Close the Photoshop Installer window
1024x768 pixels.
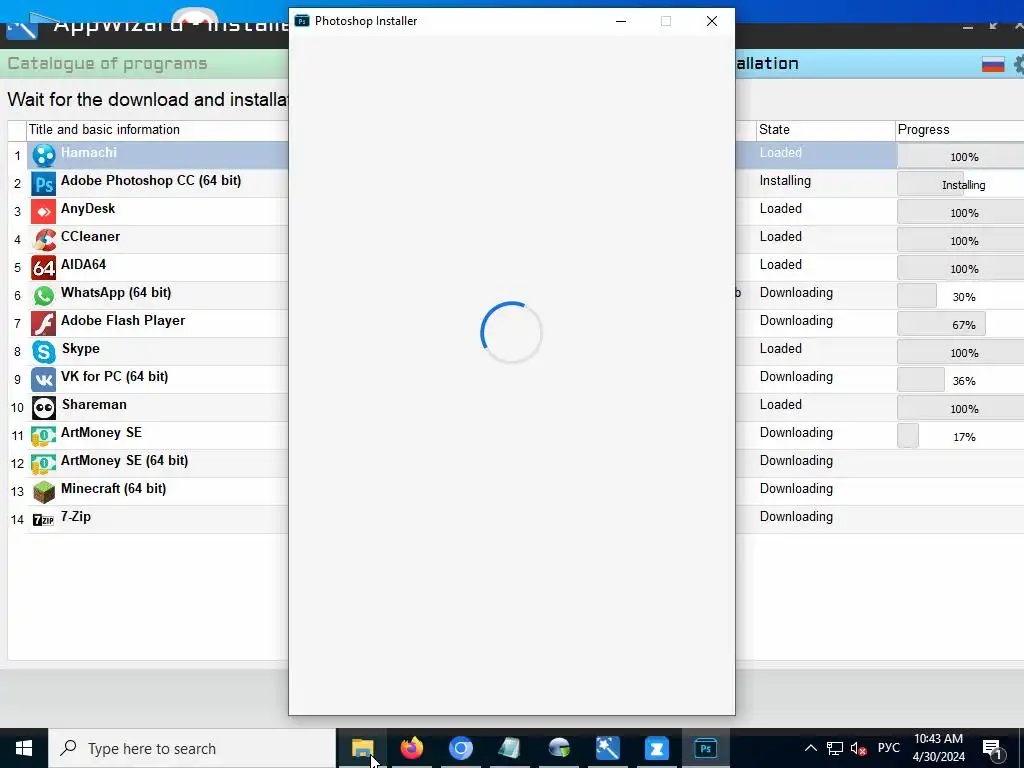click(x=712, y=21)
